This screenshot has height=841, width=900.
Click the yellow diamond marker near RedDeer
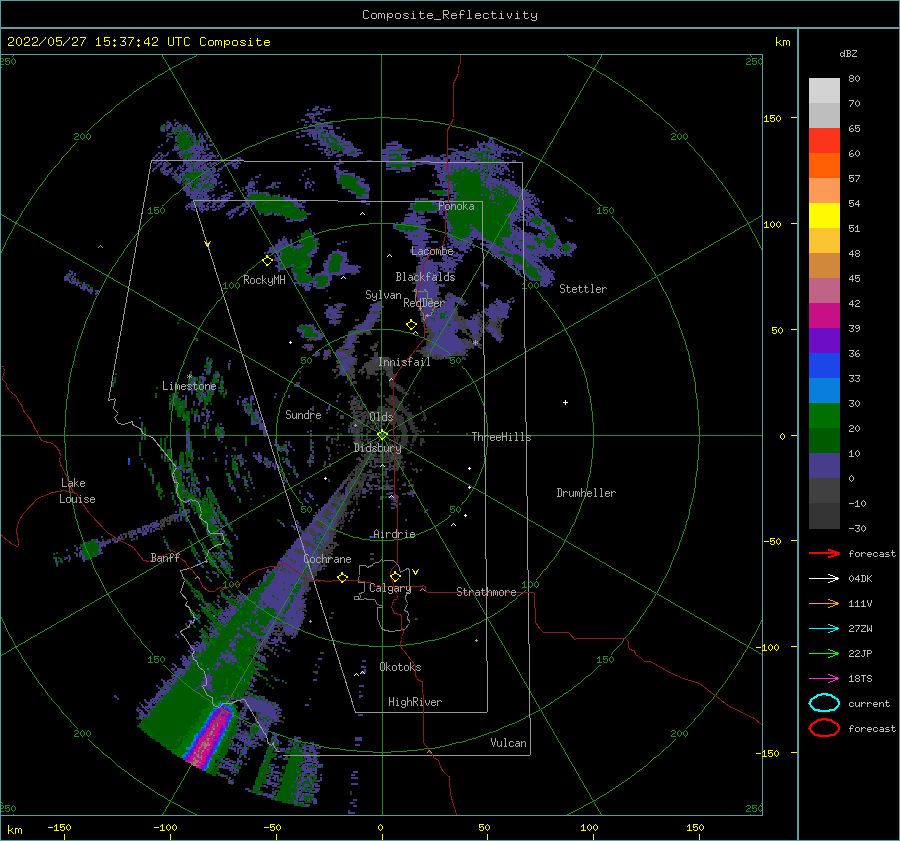pyautogui.click(x=412, y=325)
